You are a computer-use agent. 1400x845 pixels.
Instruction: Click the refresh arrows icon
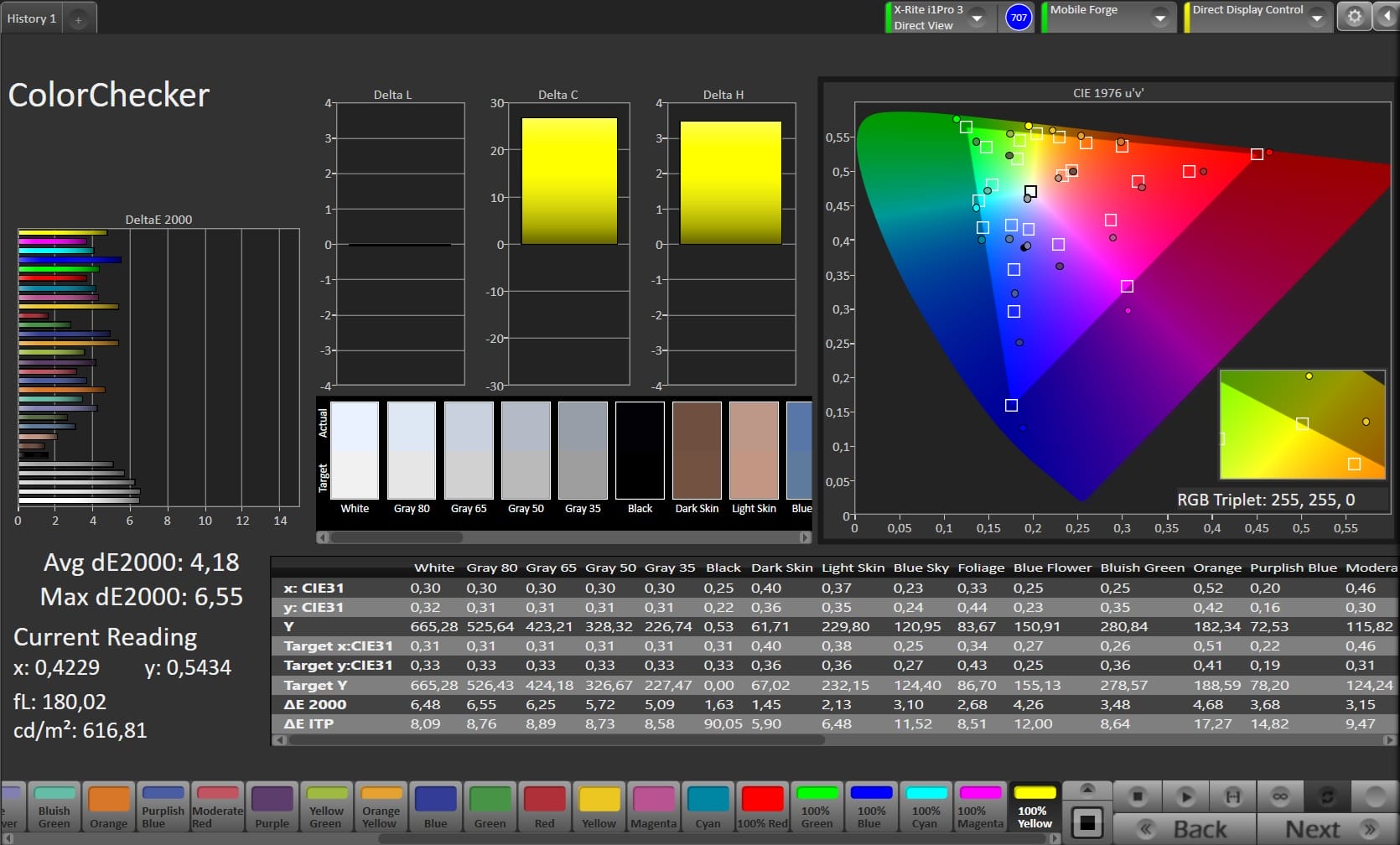pyautogui.click(x=1327, y=796)
